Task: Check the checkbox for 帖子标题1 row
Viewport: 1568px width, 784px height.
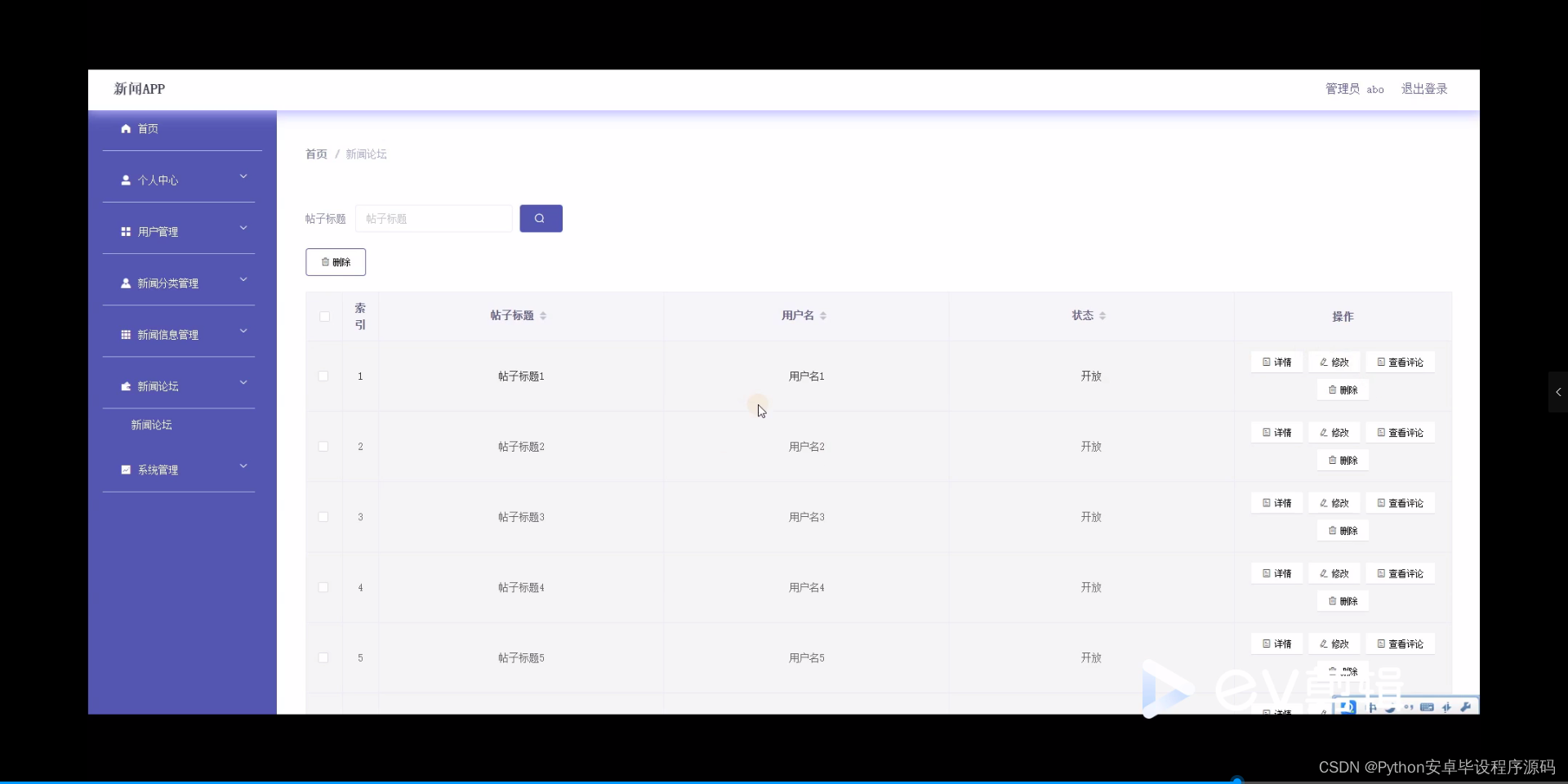Action: tap(323, 376)
